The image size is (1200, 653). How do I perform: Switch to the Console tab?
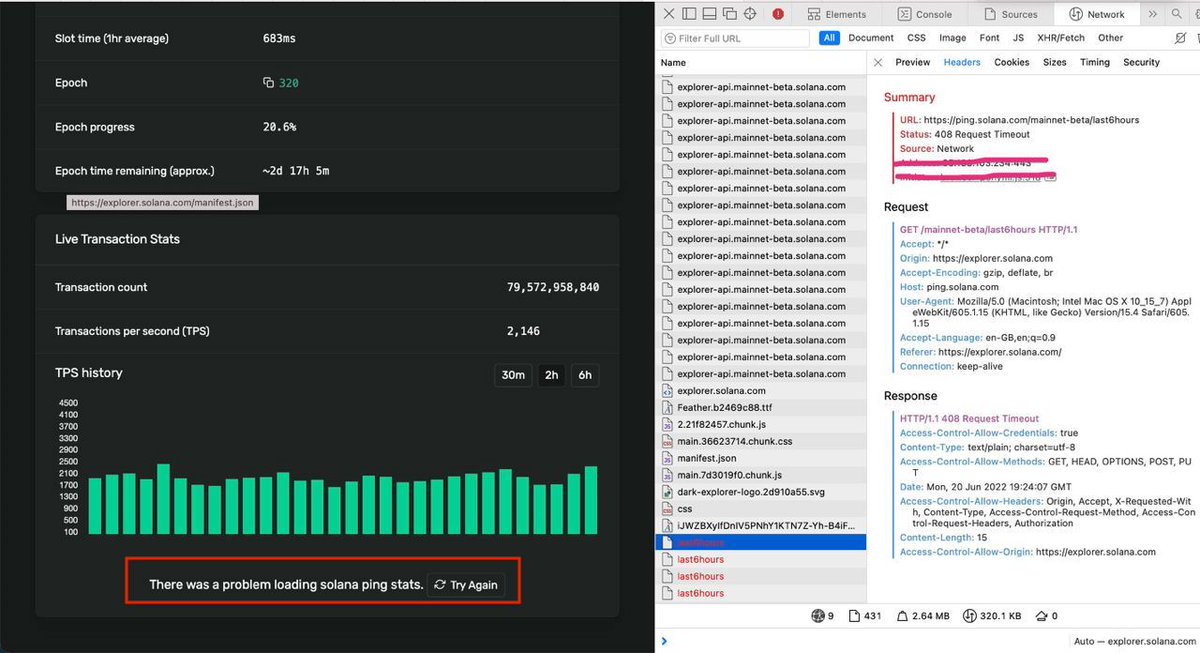925,14
